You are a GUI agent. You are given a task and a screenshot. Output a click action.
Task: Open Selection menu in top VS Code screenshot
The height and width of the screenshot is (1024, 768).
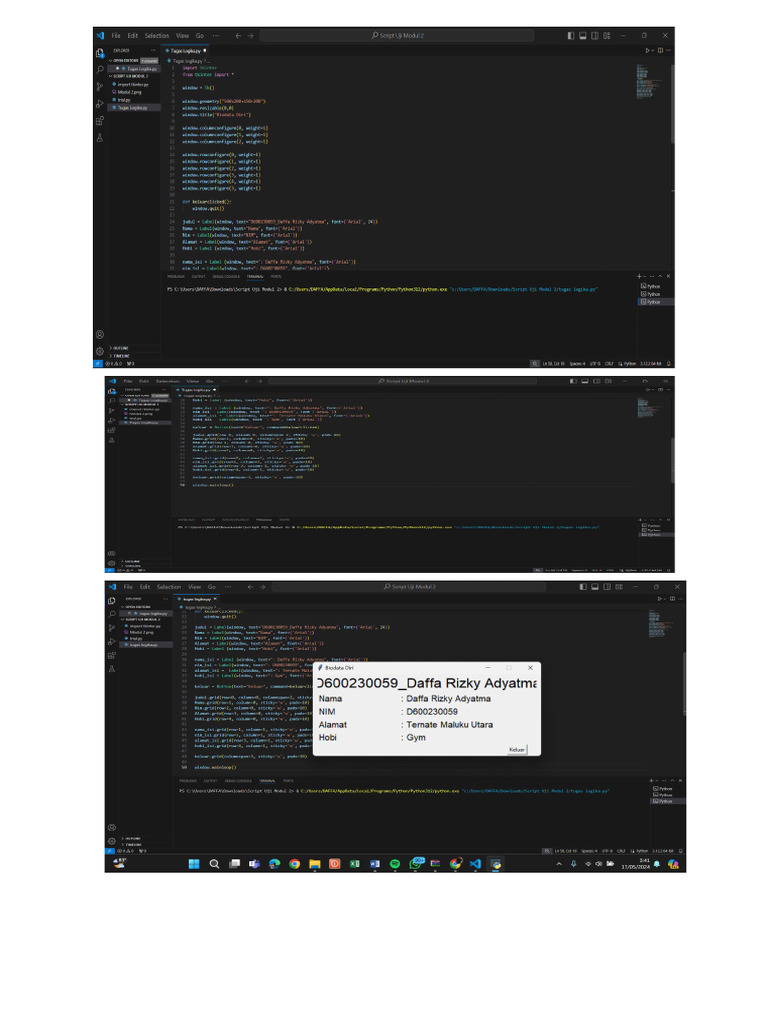pyautogui.click(x=157, y=36)
